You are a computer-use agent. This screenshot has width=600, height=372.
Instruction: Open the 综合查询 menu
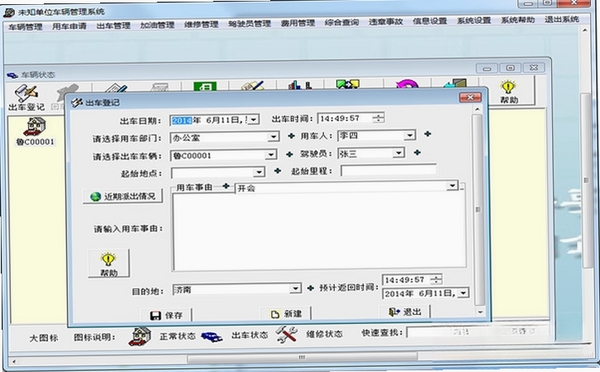tap(342, 23)
